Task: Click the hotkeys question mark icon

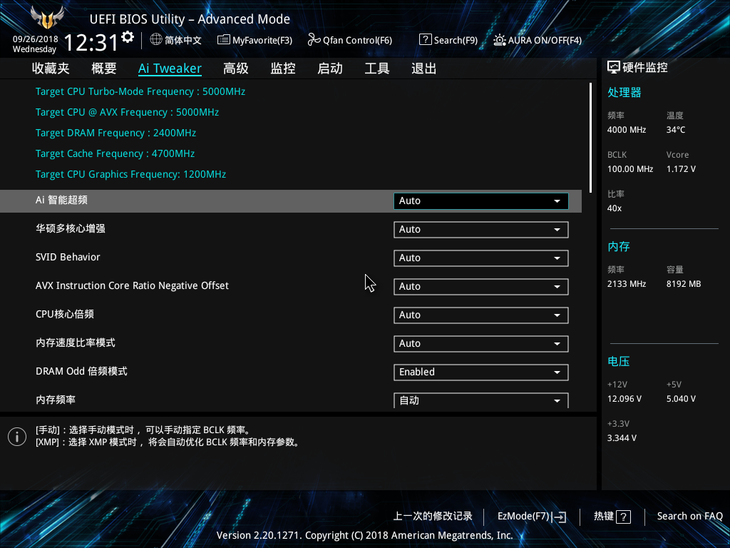Action: tap(623, 516)
